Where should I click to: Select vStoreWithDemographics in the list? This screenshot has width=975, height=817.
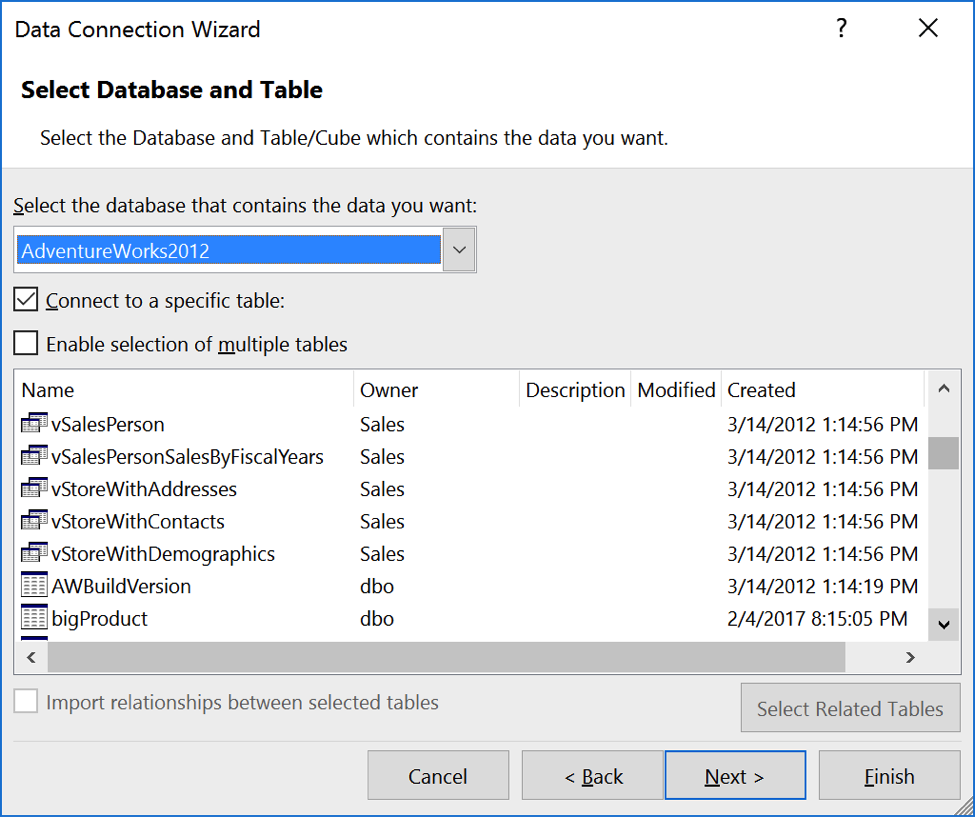click(164, 553)
